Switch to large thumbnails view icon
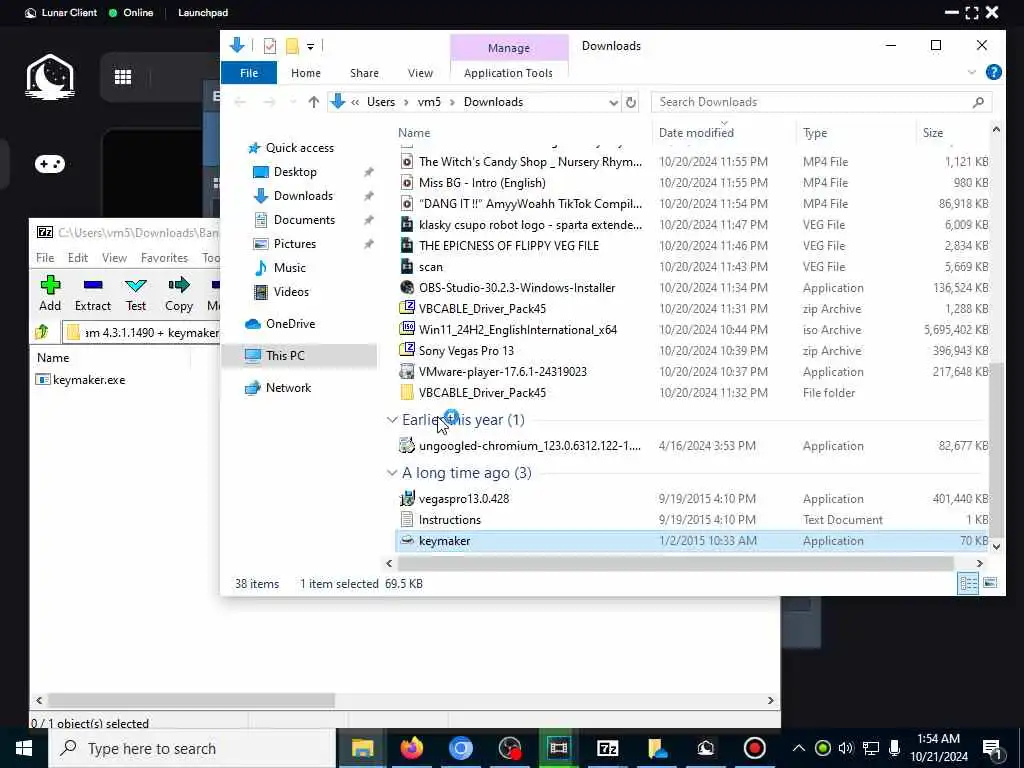Viewport: 1024px width, 768px height. click(x=990, y=583)
